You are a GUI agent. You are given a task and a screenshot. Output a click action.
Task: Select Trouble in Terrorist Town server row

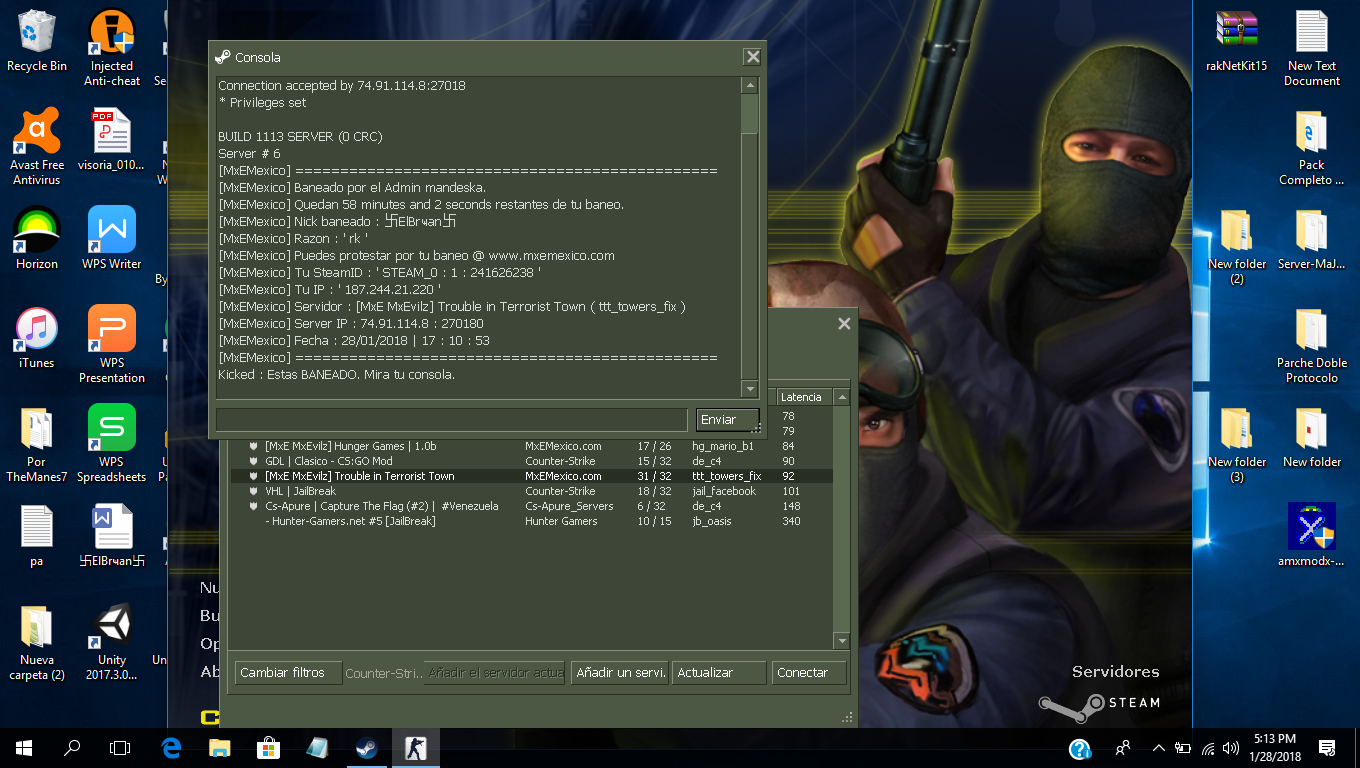(x=531, y=476)
